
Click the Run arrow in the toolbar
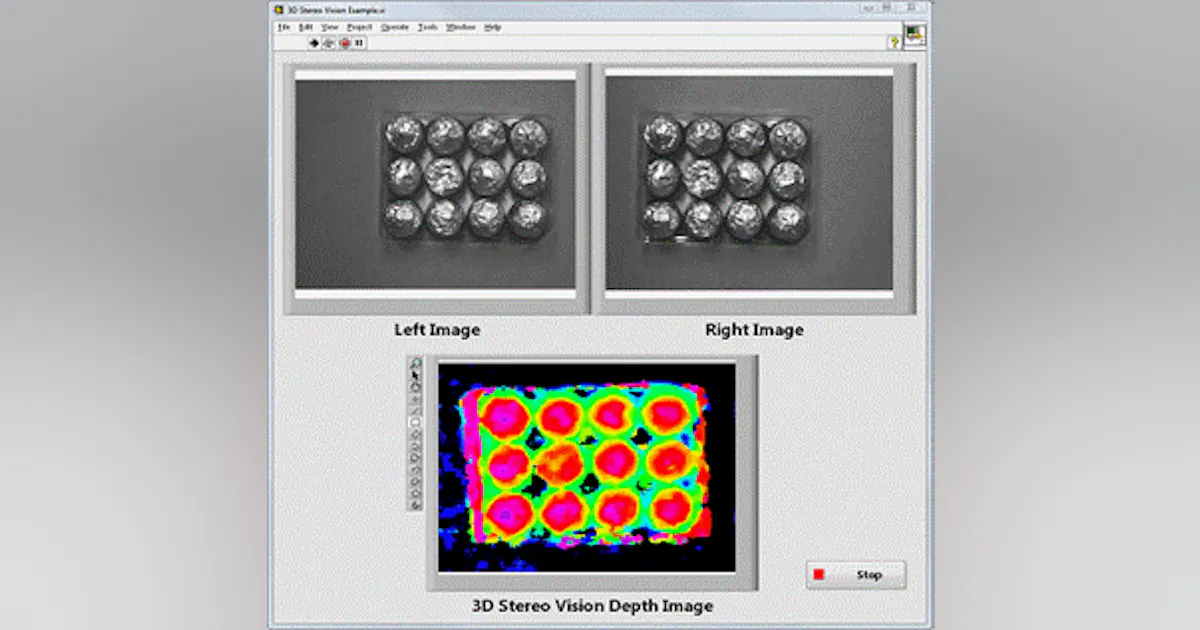point(313,43)
